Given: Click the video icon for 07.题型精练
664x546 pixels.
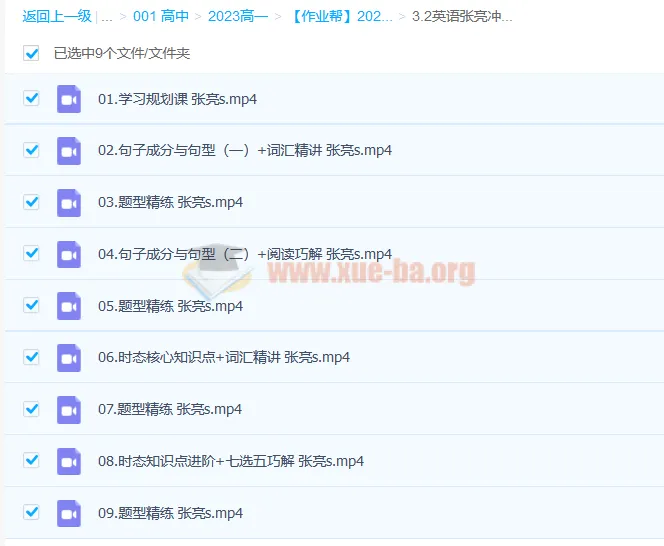Looking at the screenshot, I should [x=68, y=410].
